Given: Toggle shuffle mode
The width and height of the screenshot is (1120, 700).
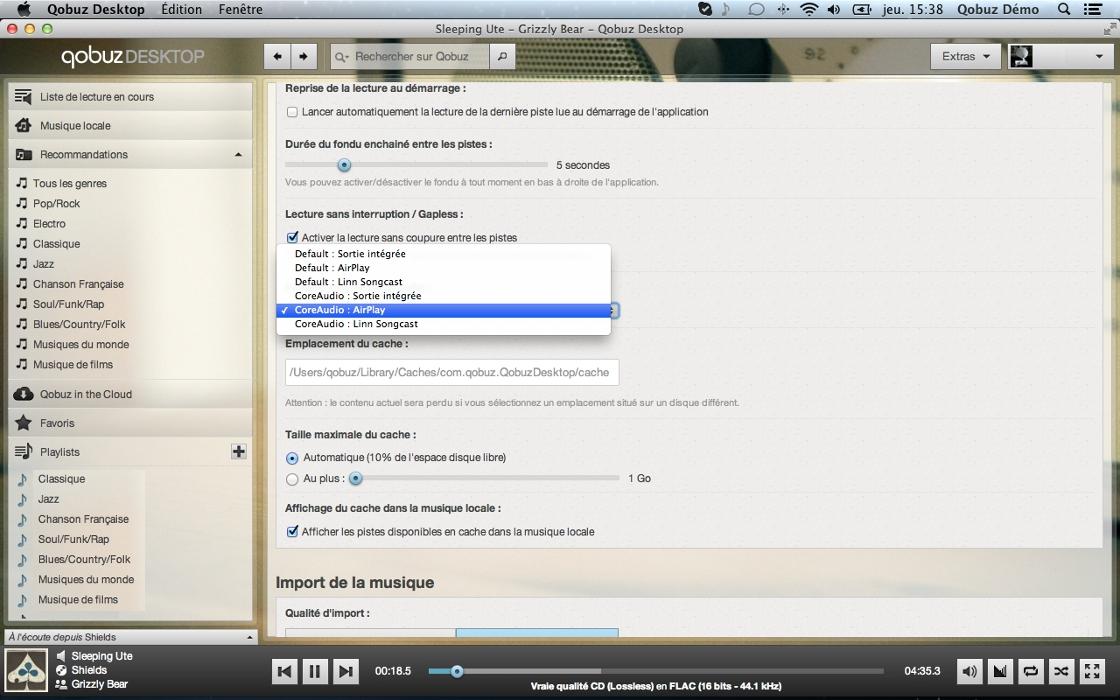Looking at the screenshot, I should click(1061, 671).
